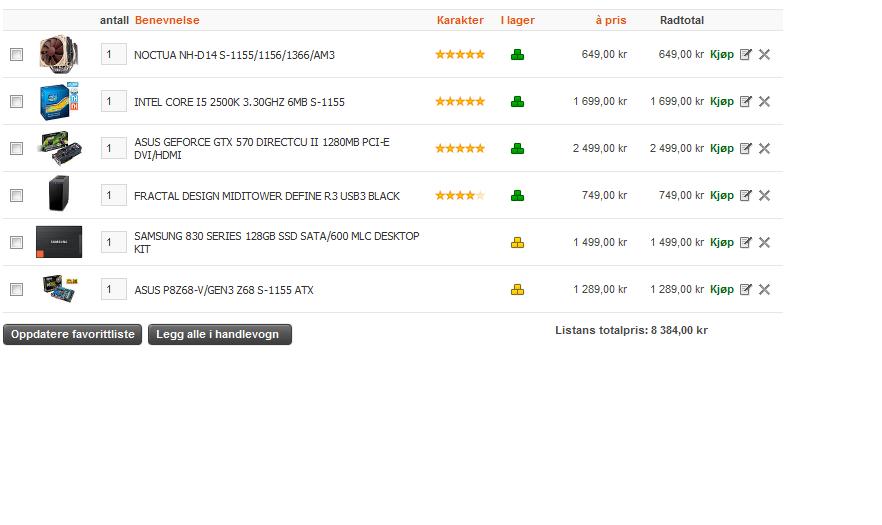The image size is (882, 525).
Task: Click quantity field for SAMSUNG 830 SSD
Action: (x=114, y=243)
